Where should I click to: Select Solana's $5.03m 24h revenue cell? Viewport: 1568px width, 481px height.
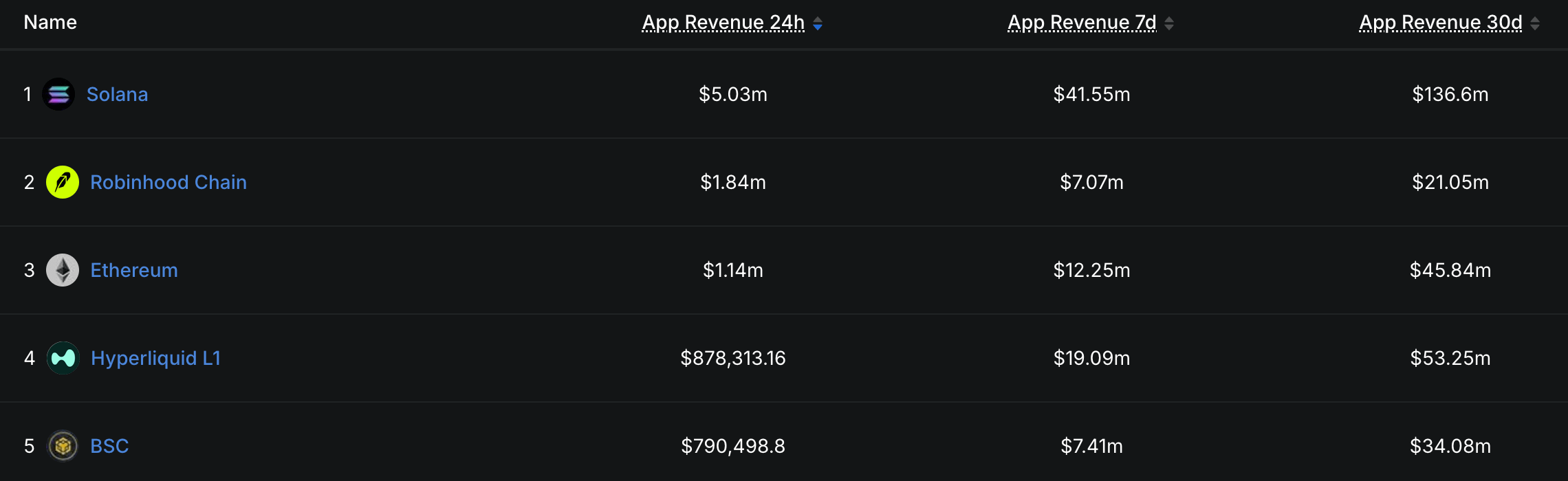[x=733, y=94]
